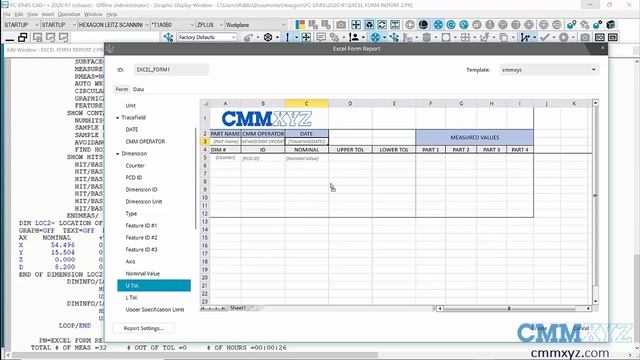Click the rotate arrows icon in top toolbar
Image resolution: width=640 pixels, height=360 pixels.
tap(382, 24)
